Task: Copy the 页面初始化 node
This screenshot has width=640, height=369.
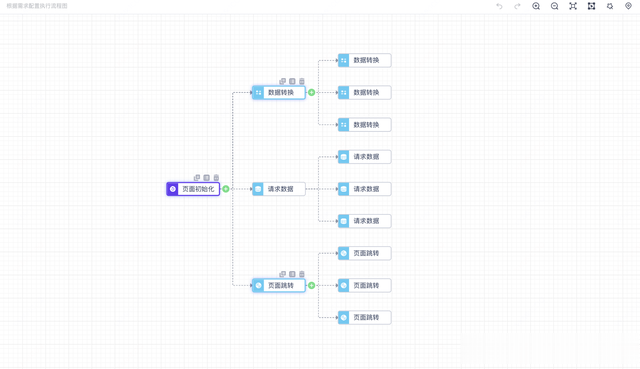Action: pyautogui.click(x=197, y=178)
